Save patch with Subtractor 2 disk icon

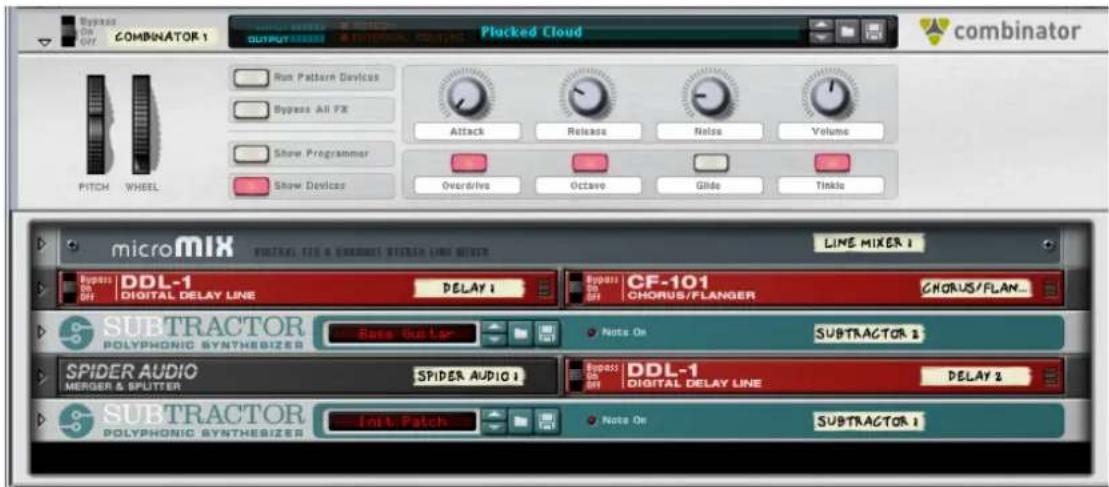(x=545, y=334)
